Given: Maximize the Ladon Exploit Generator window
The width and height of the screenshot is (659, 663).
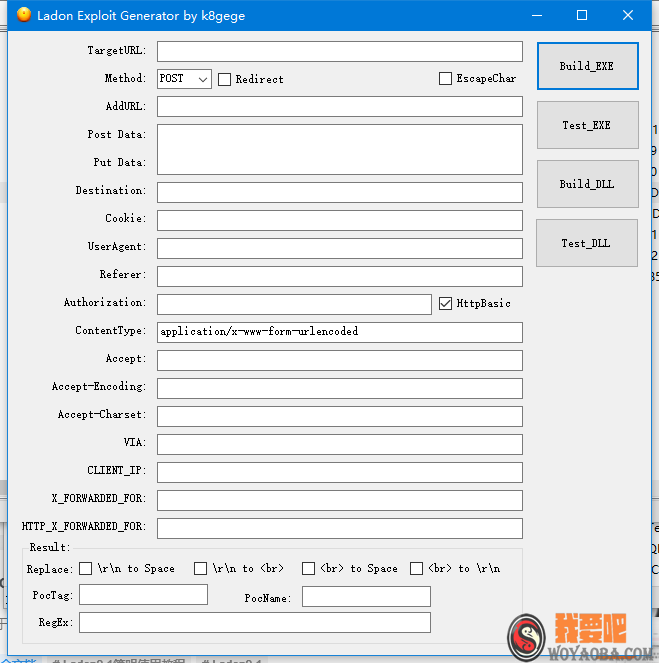Looking at the screenshot, I should click(582, 15).
